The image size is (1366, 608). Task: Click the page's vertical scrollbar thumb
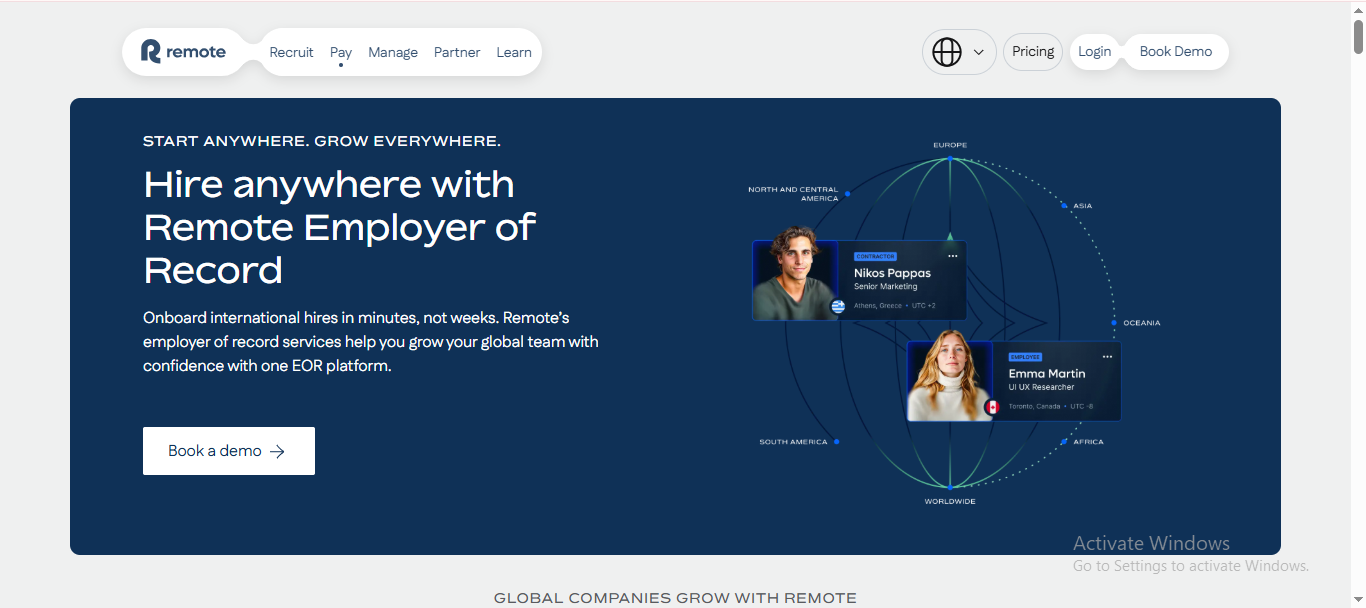1358,35
